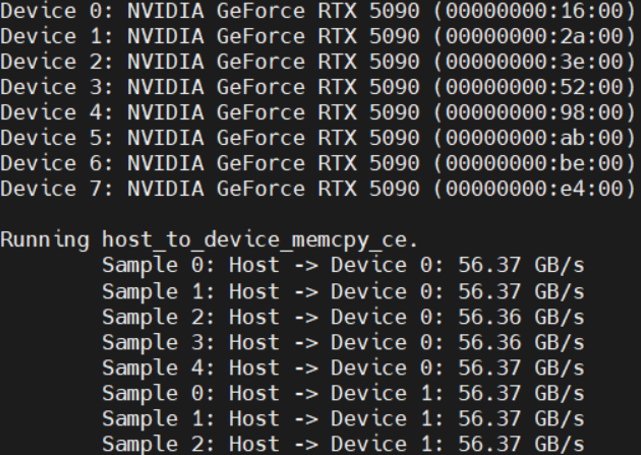Click the word Running in benchmark header

pyautogui.click(x=45, y=240)
